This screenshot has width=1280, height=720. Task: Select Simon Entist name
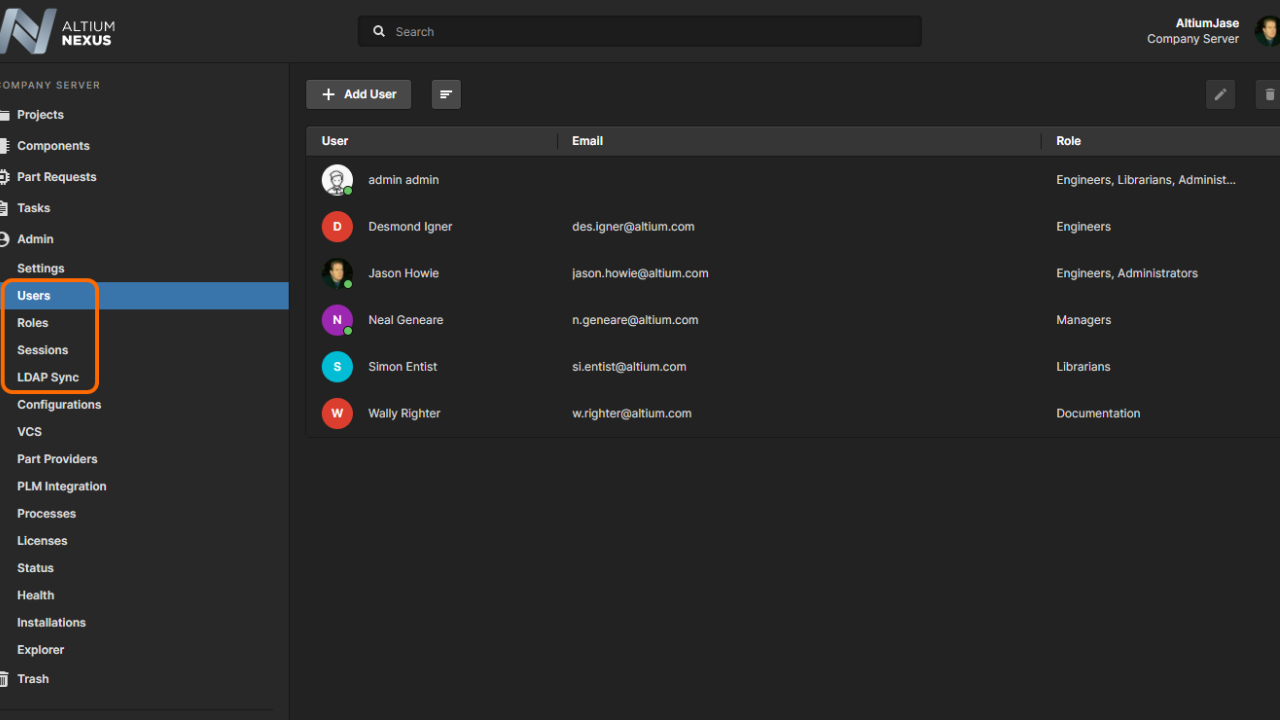click(402, 367)
